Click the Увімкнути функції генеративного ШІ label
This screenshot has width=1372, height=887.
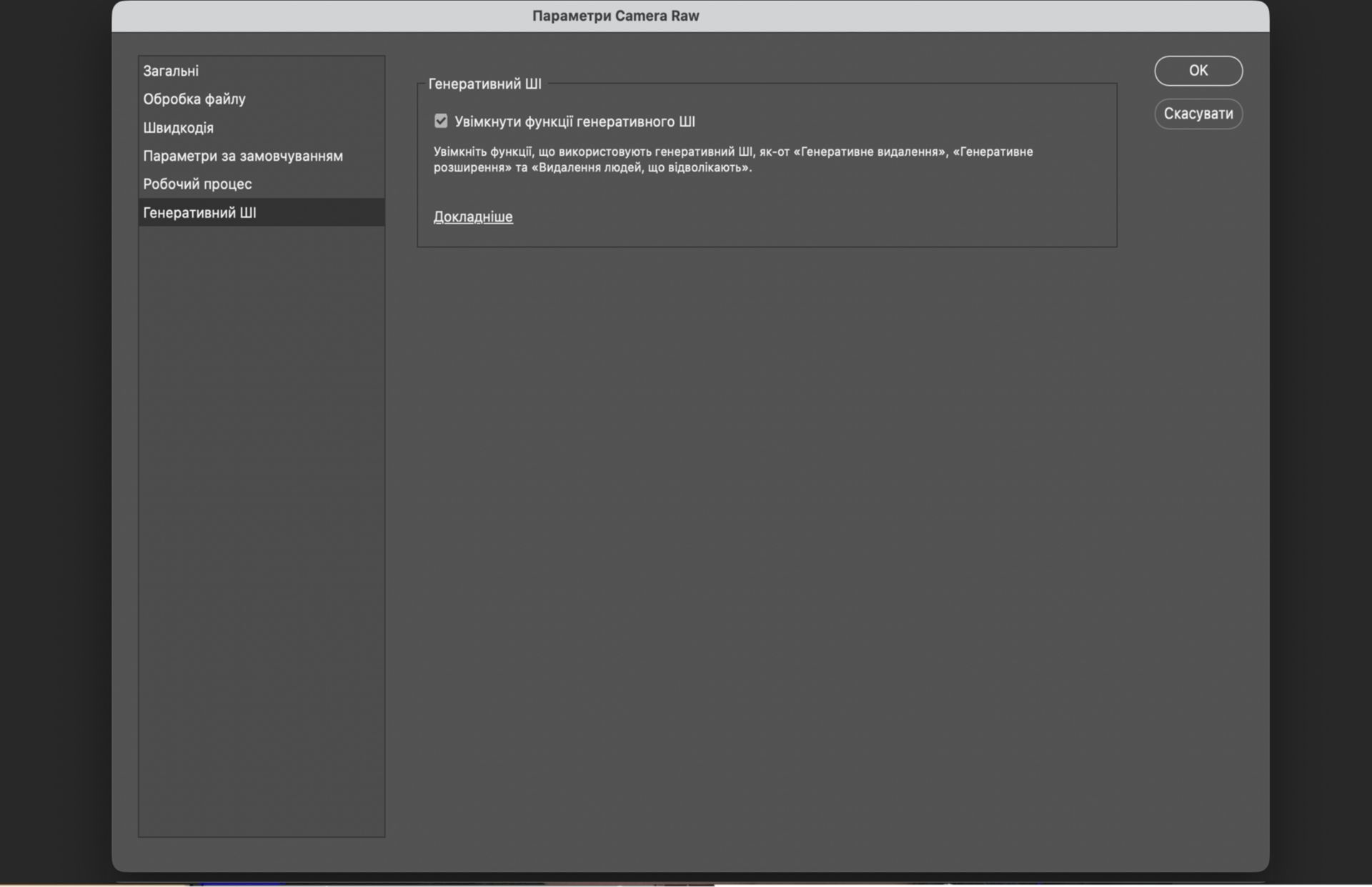(575, 122)
